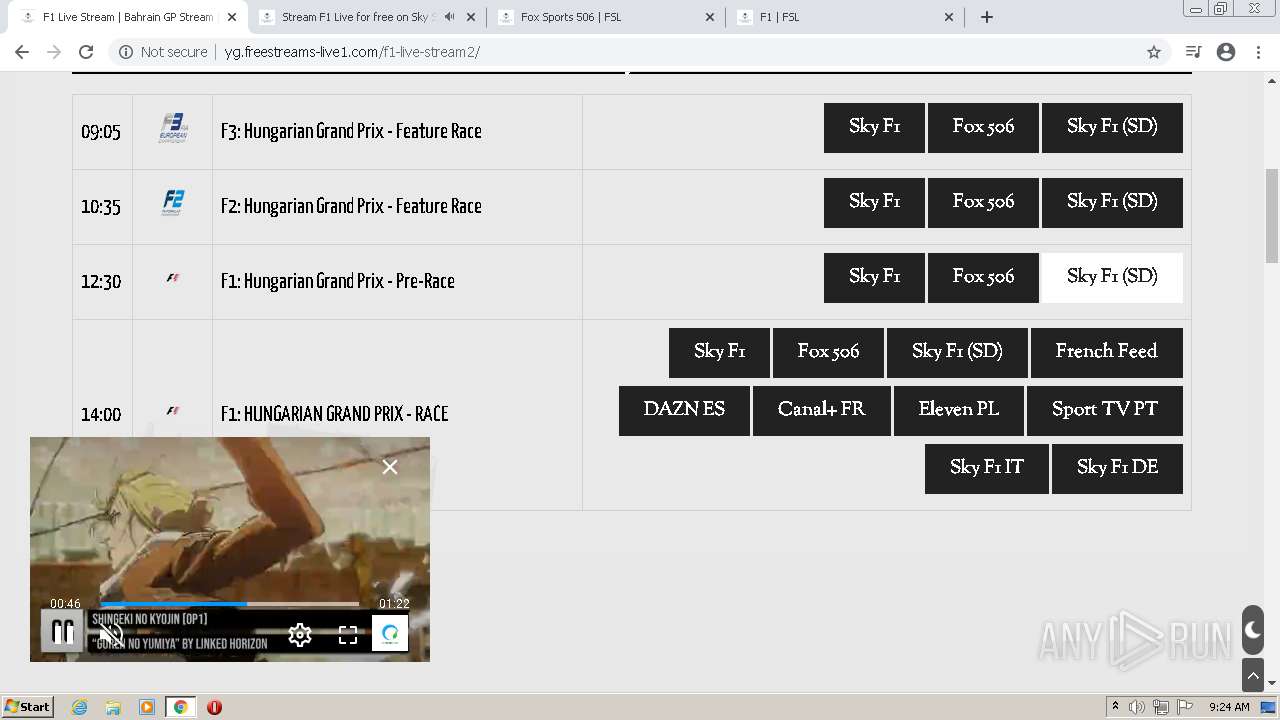Viewport: 1280px width, 720px height.
Task: Mute the Stream F1 Live tab audio icon
Action: (449, 17)
